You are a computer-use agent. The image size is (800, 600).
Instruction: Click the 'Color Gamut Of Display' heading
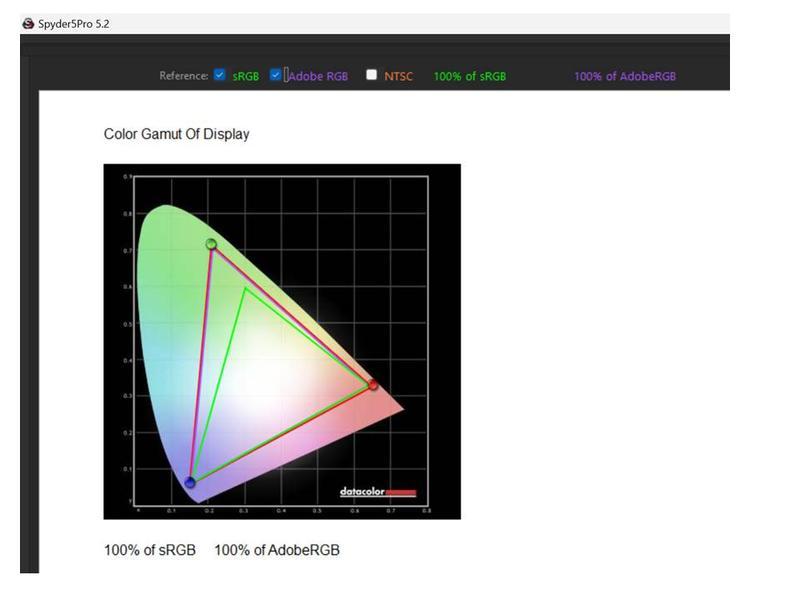[176, 134]
